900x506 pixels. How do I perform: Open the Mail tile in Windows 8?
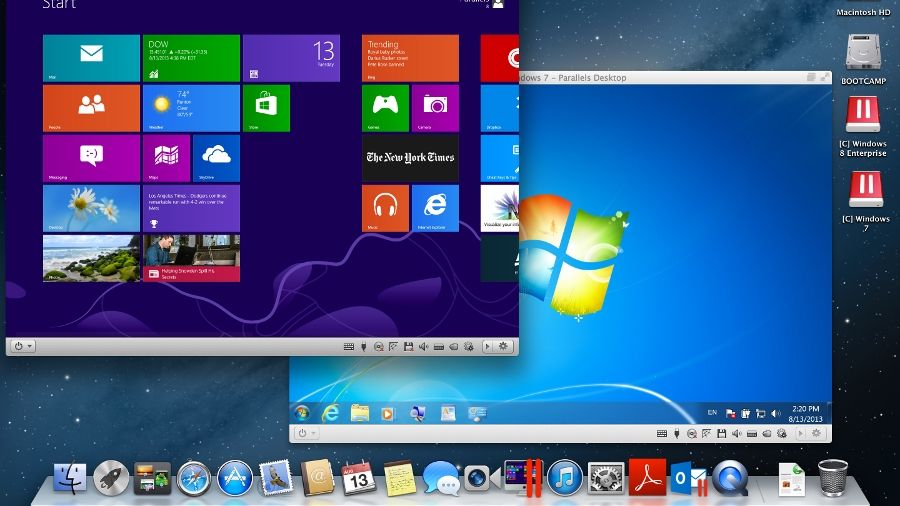click(91, 58)
